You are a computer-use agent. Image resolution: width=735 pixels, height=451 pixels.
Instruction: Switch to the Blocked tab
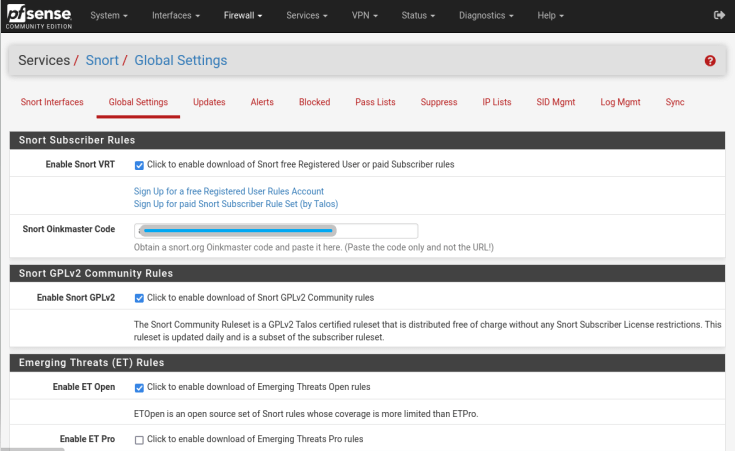(x=315, y=102)
